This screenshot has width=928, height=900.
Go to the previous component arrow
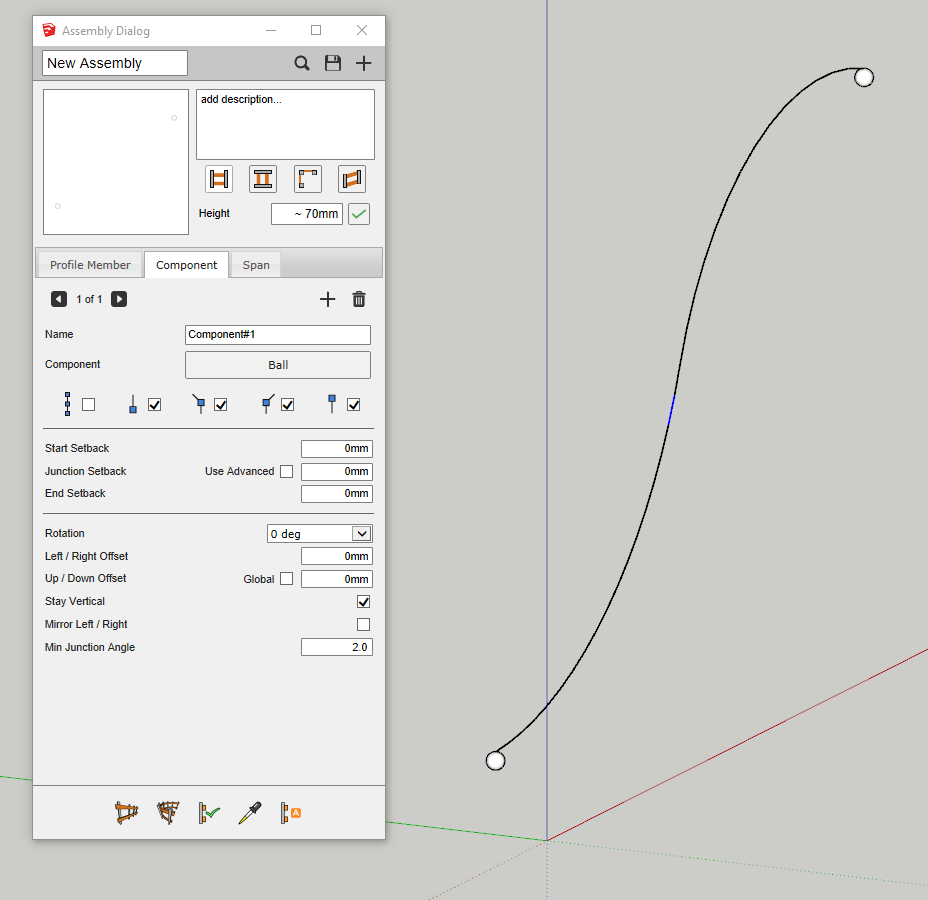pos(59,299)
